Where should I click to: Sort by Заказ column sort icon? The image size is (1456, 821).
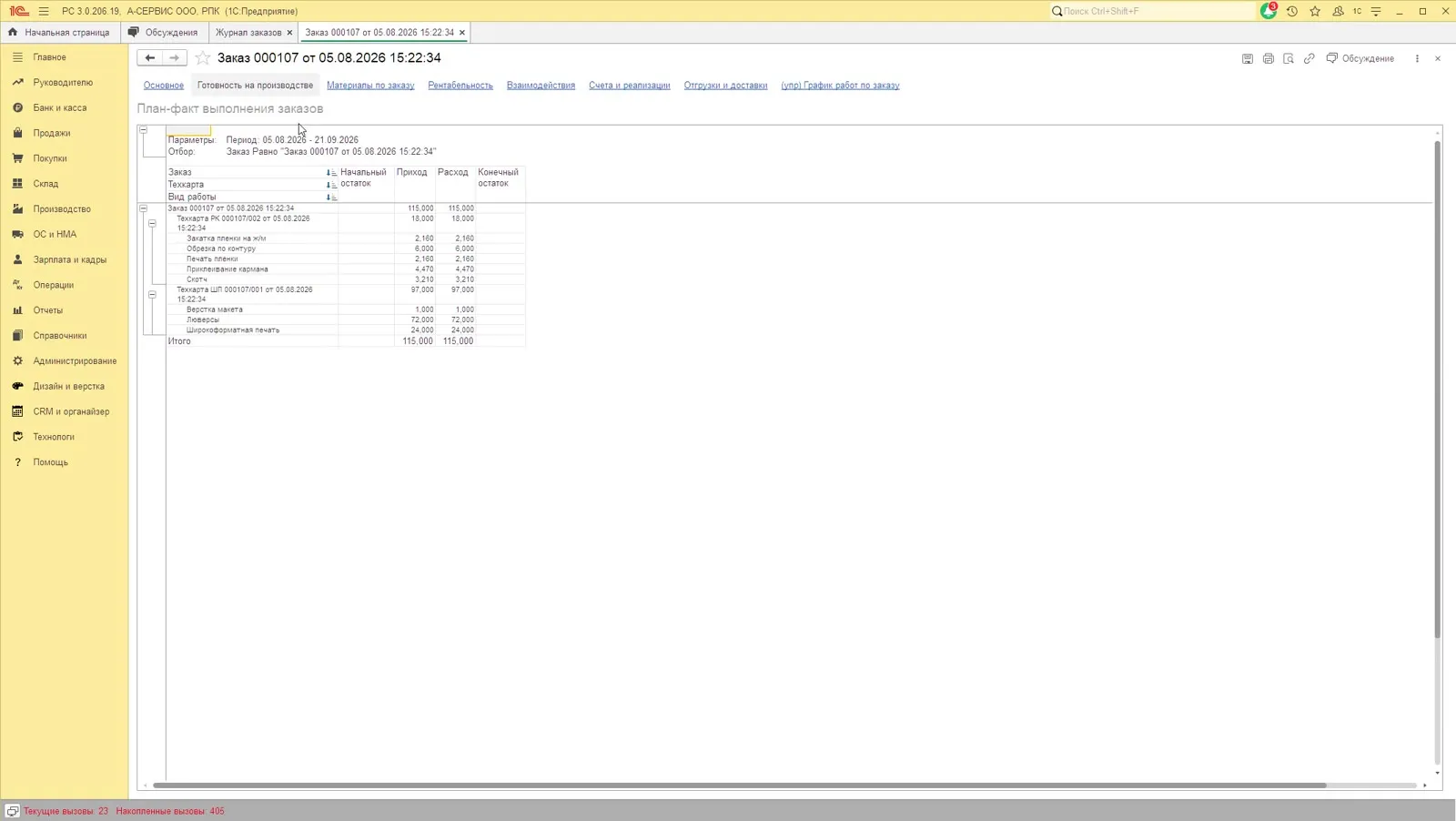tap(331, 172)
